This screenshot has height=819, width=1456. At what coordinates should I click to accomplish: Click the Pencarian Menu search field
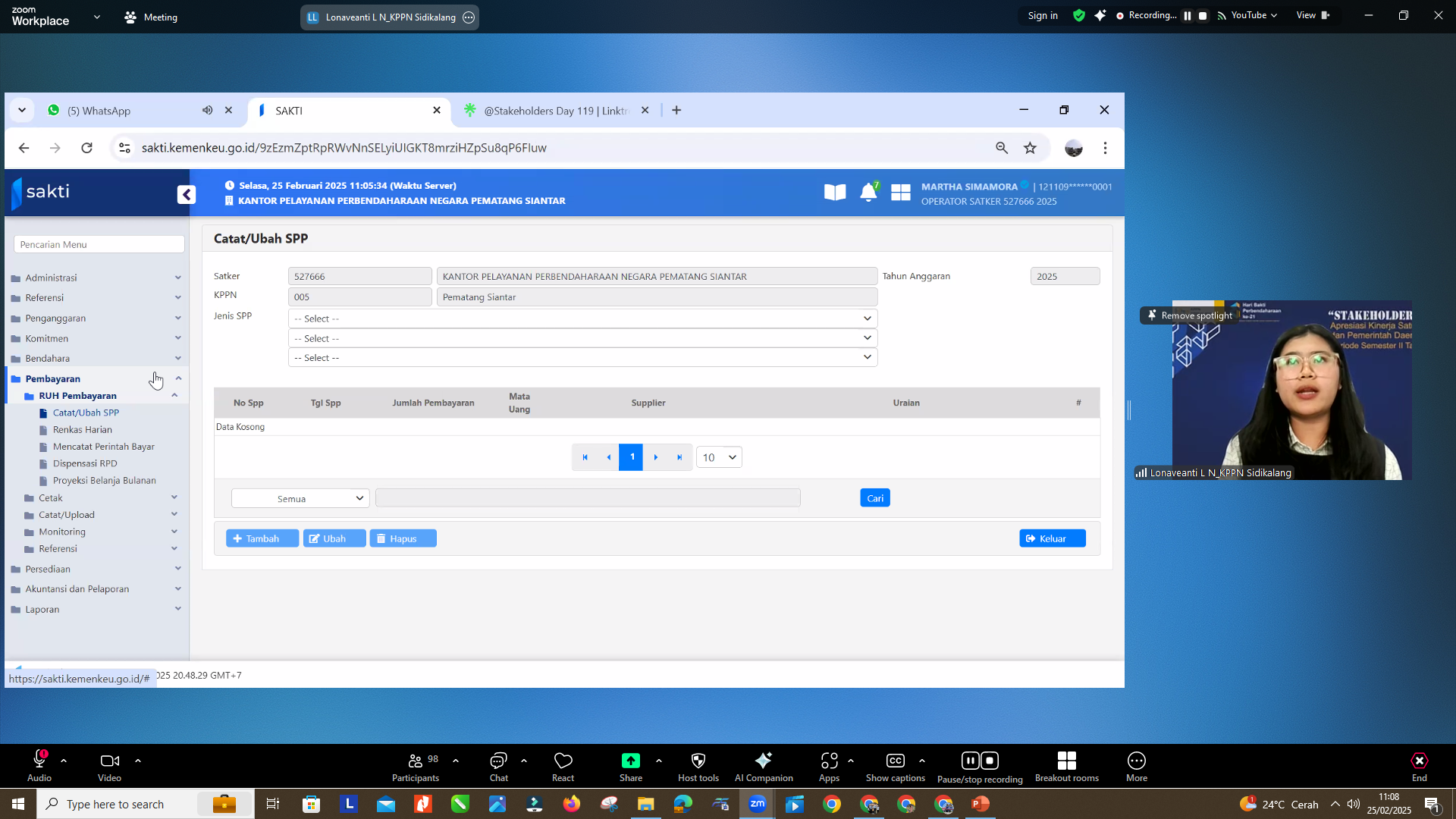tap(99, 244)
